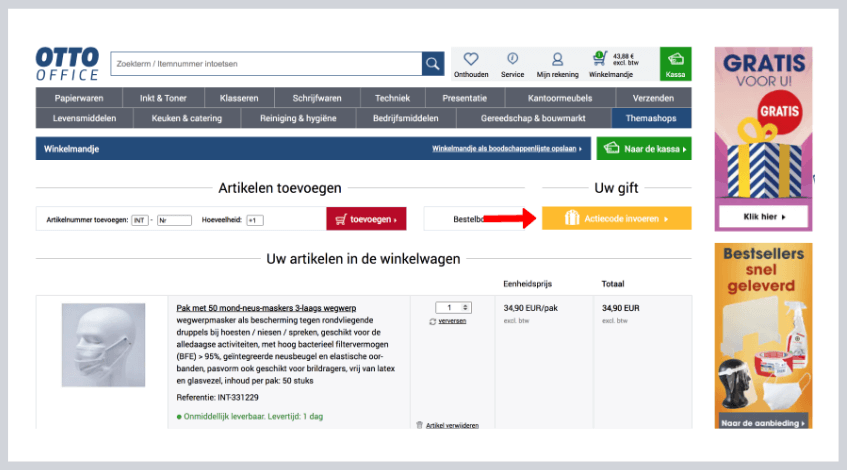Click the refresh arrows icon beside verversen

[x=432, y=321]
